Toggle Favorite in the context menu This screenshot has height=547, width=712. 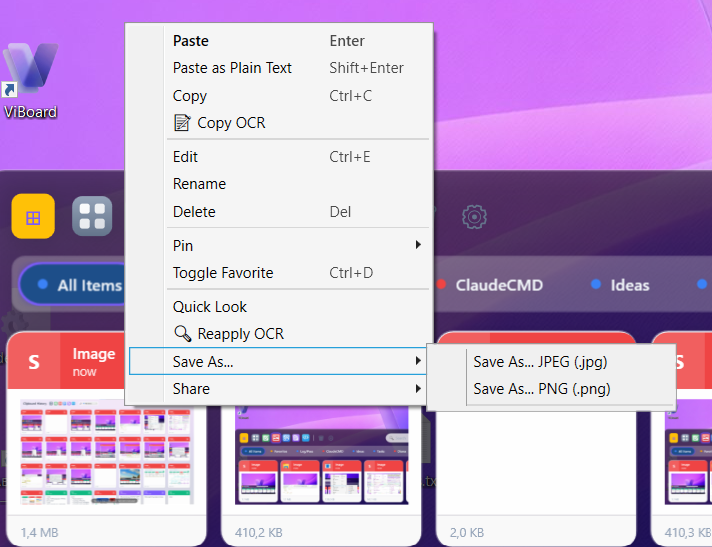coord(222,273)
